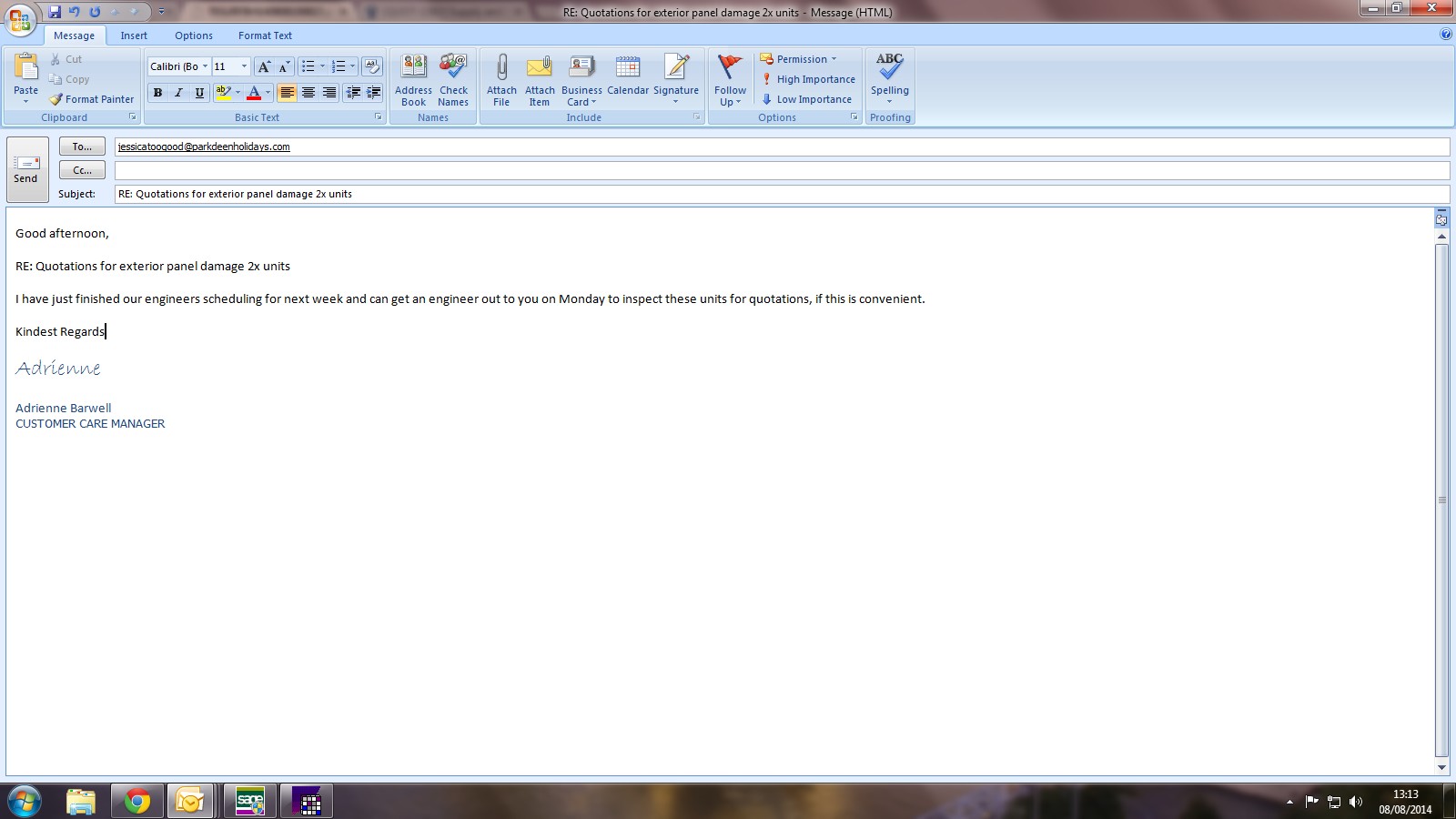Toggle Italic formatting
Viewport: 1456px width, 819px height.
[x=178, y=92]
